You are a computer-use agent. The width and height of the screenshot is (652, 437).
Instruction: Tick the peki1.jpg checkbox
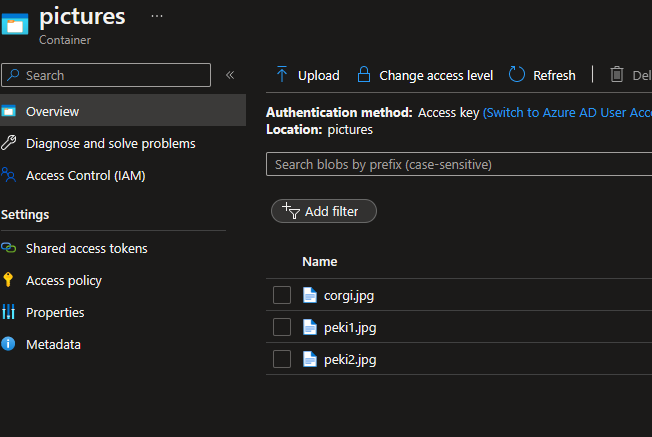[x=282, y=327]
